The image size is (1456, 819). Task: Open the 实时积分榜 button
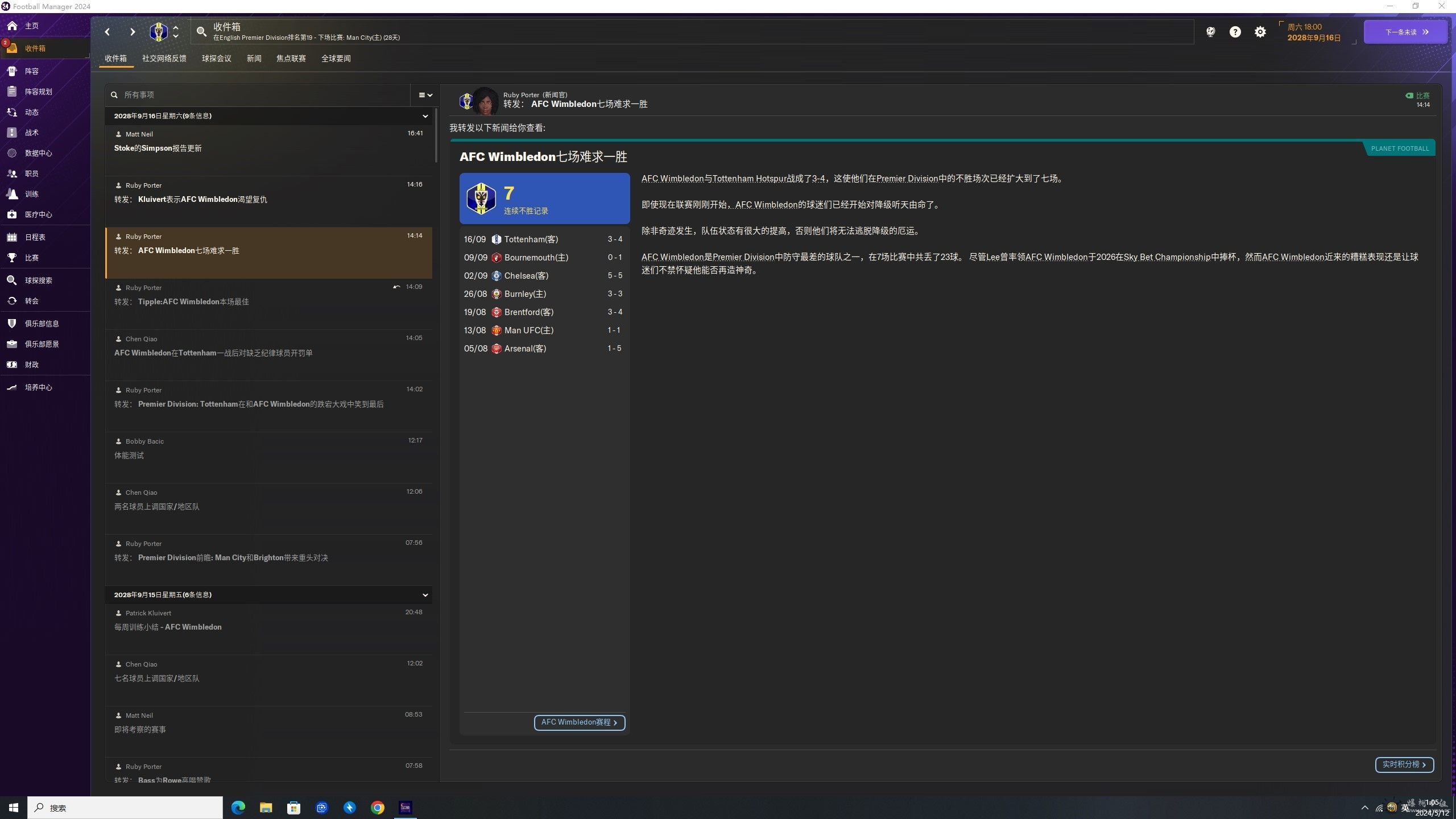(1404, 764)
